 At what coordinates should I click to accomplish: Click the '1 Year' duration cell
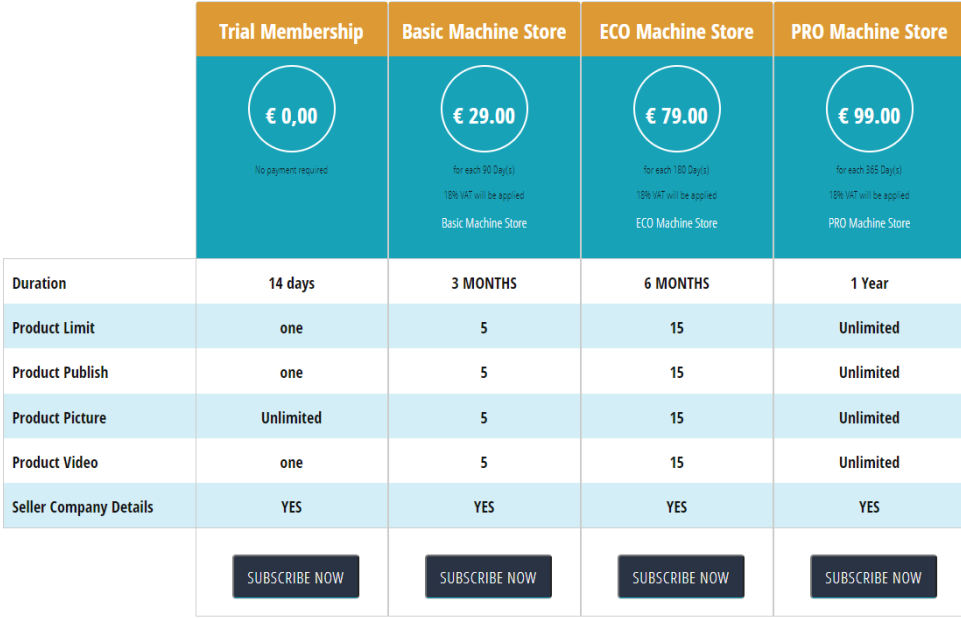pos(869,283)
